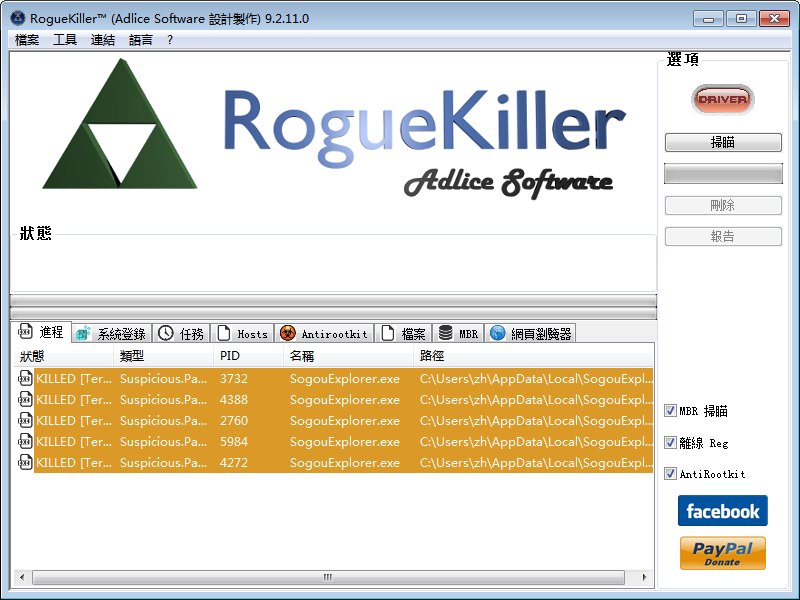Viewport: 800px width, 600px height.
Task: Sort by the 名稱 column header
Action: coord(348,356)
